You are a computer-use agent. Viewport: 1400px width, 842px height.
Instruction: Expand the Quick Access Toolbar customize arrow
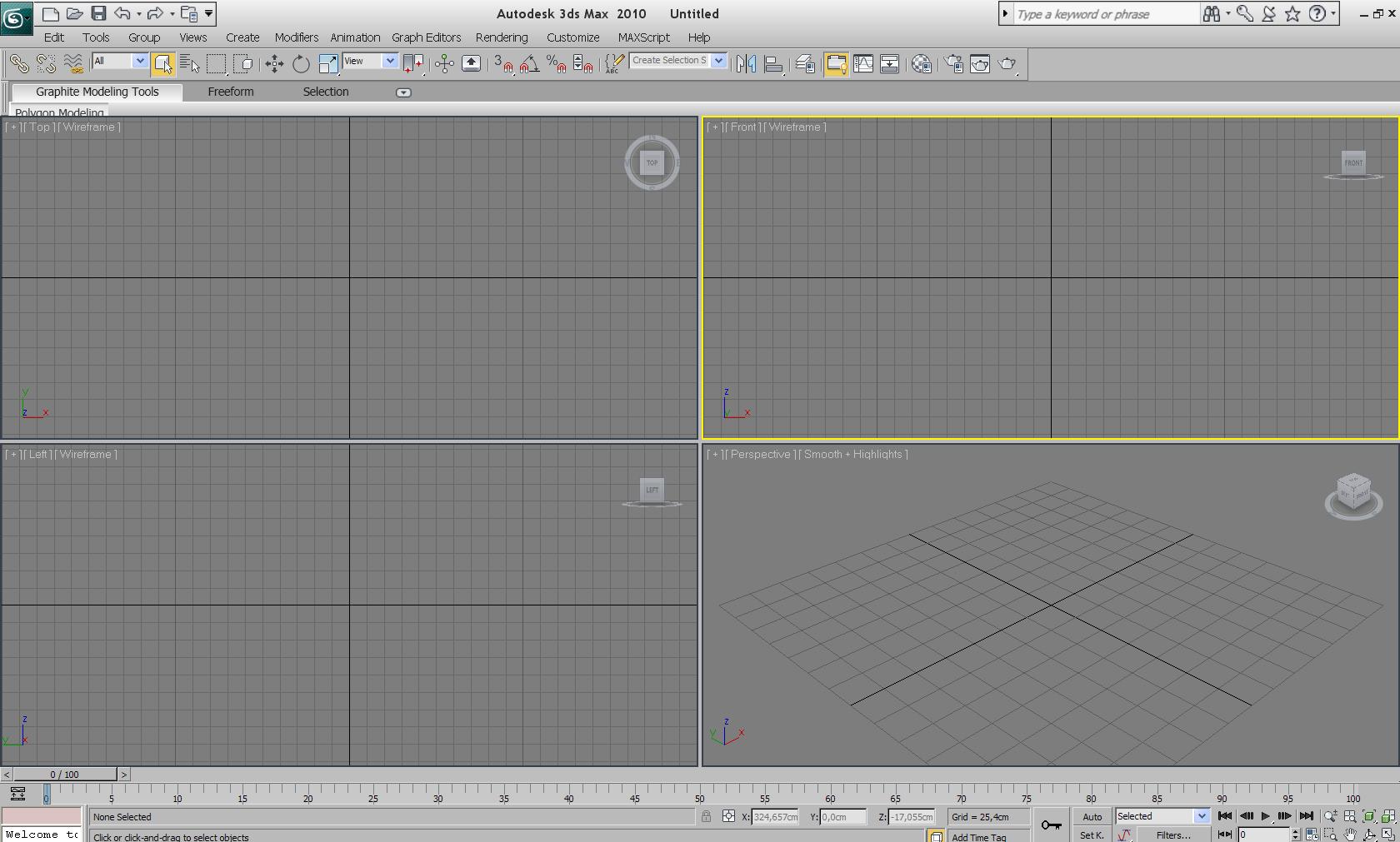209,13
